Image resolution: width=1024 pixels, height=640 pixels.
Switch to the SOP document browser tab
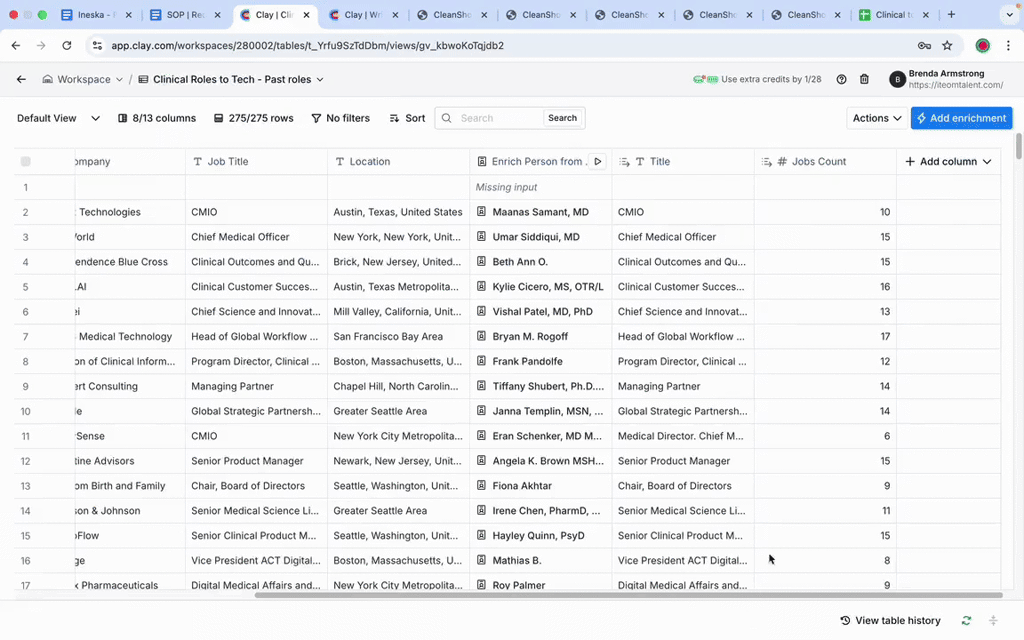pyautogui.click(x=186, y=15)
